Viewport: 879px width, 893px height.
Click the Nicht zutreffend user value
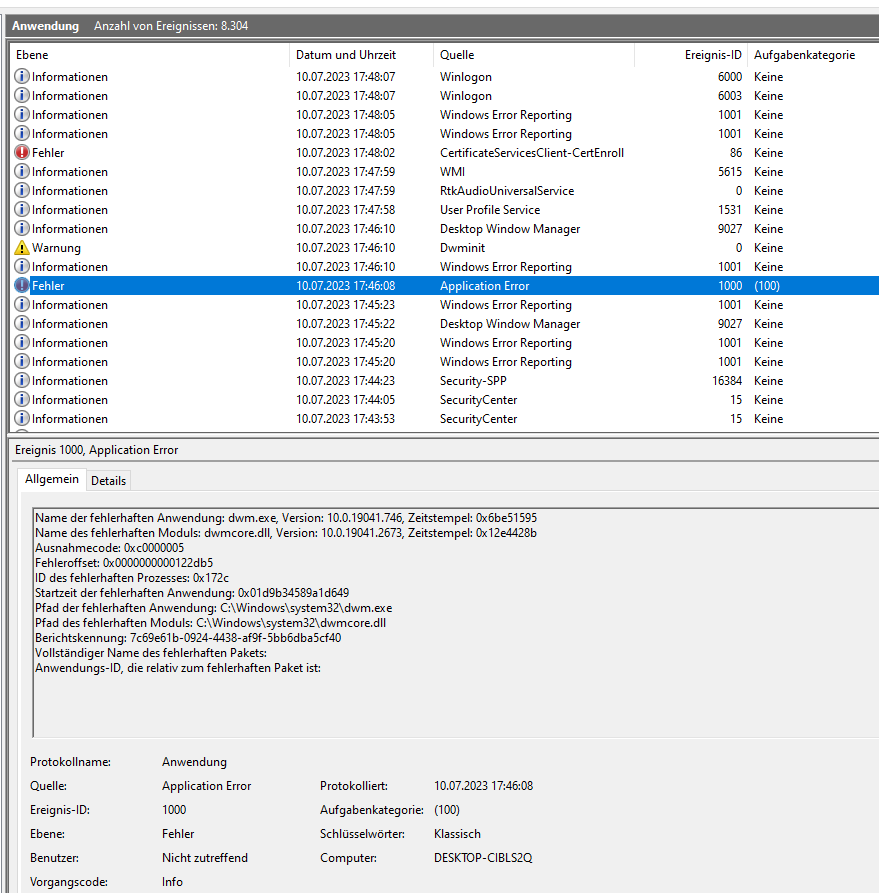205,858
